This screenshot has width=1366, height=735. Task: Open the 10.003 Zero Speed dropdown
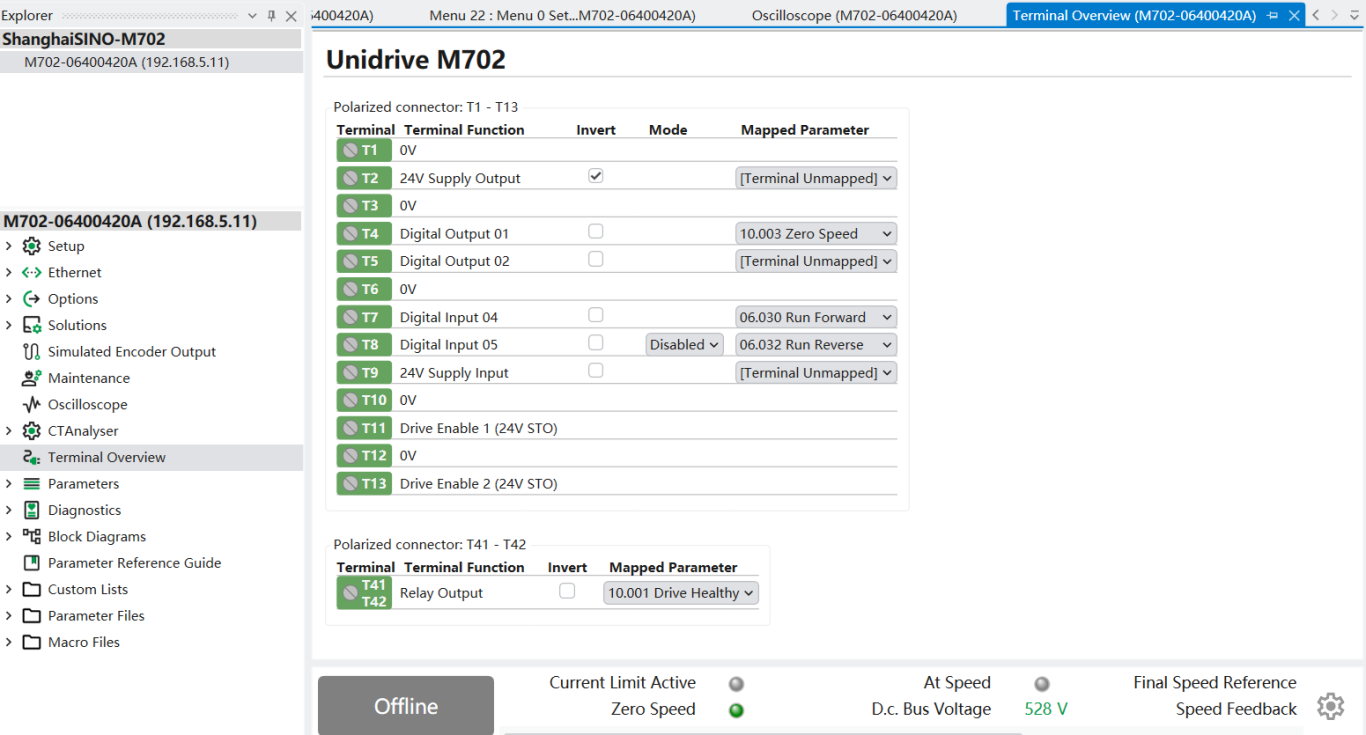[x=815, y=234]
